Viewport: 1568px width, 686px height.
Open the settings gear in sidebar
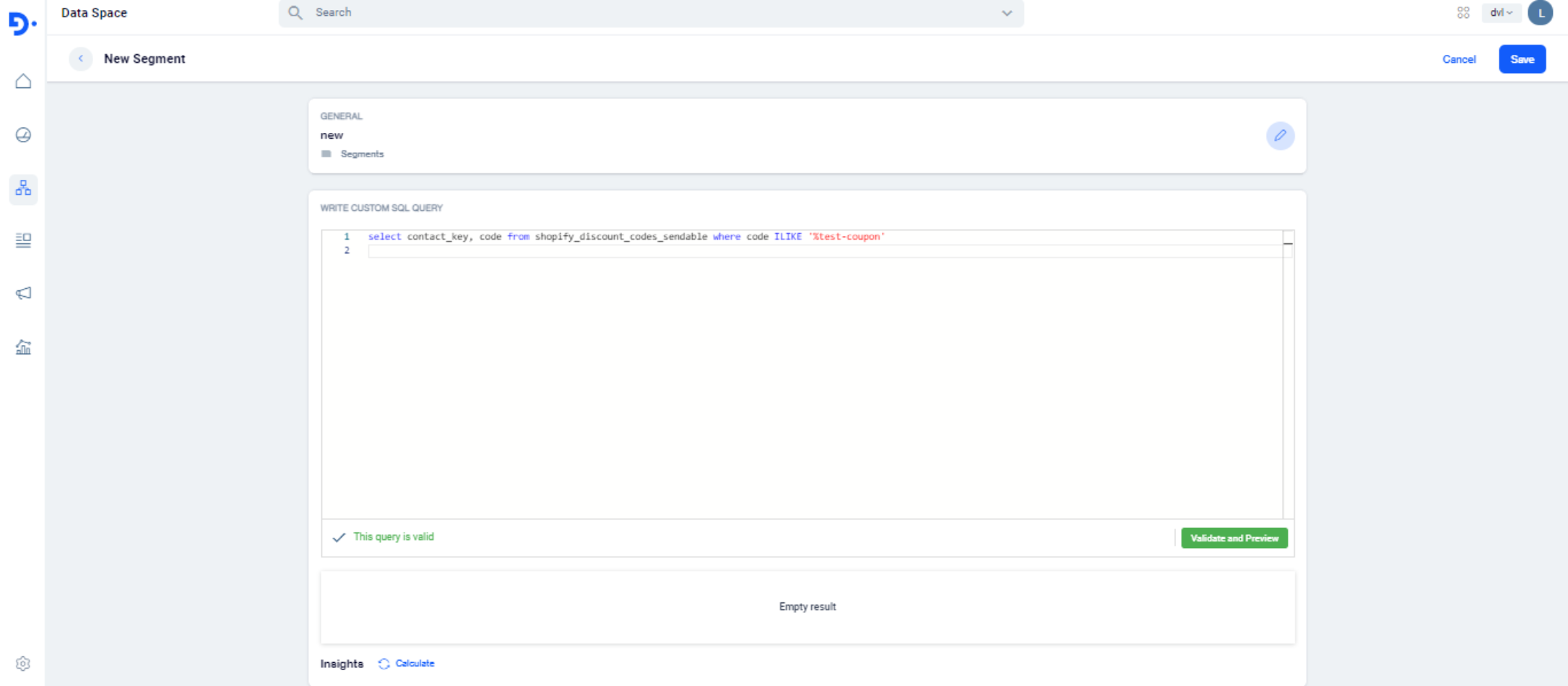click(x=23, y=664)
